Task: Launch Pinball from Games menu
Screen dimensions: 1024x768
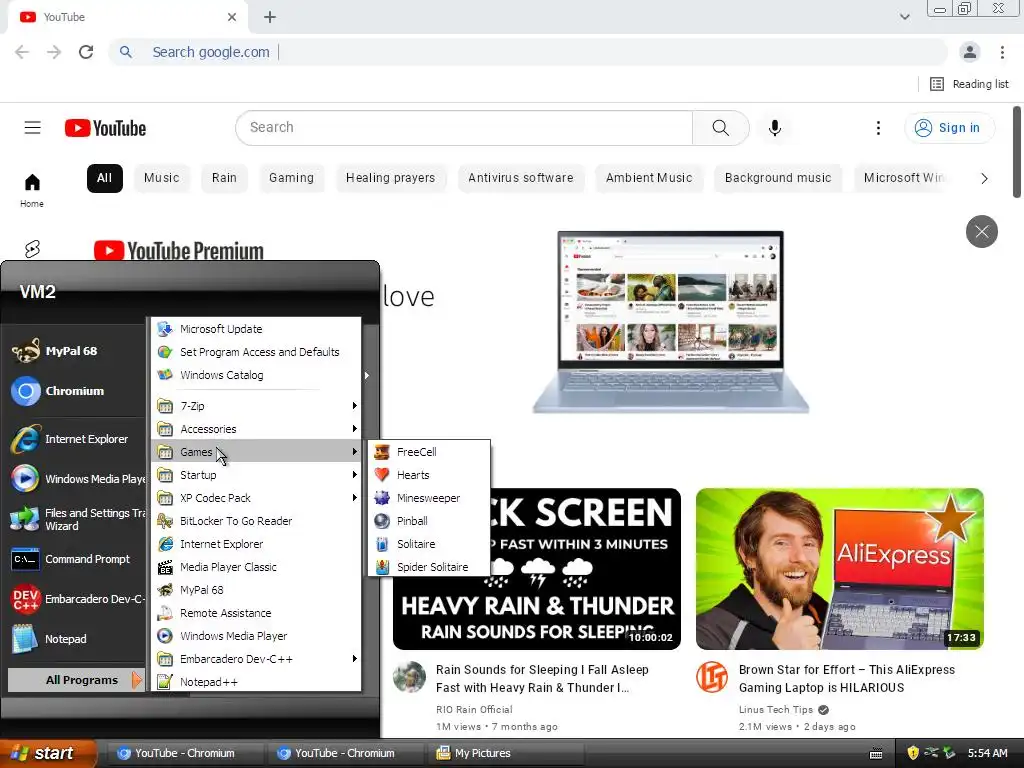Action: click(x=428, y=520)
